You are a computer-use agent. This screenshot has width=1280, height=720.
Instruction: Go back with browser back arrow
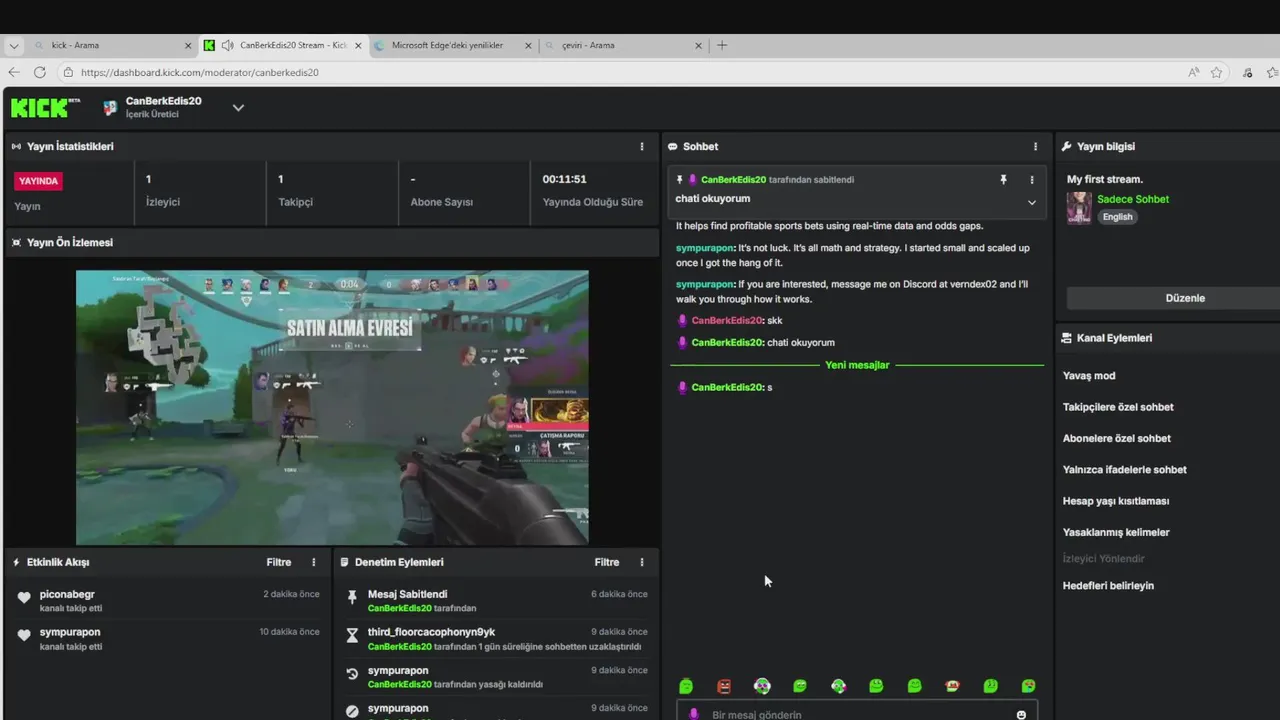point(14,72)
